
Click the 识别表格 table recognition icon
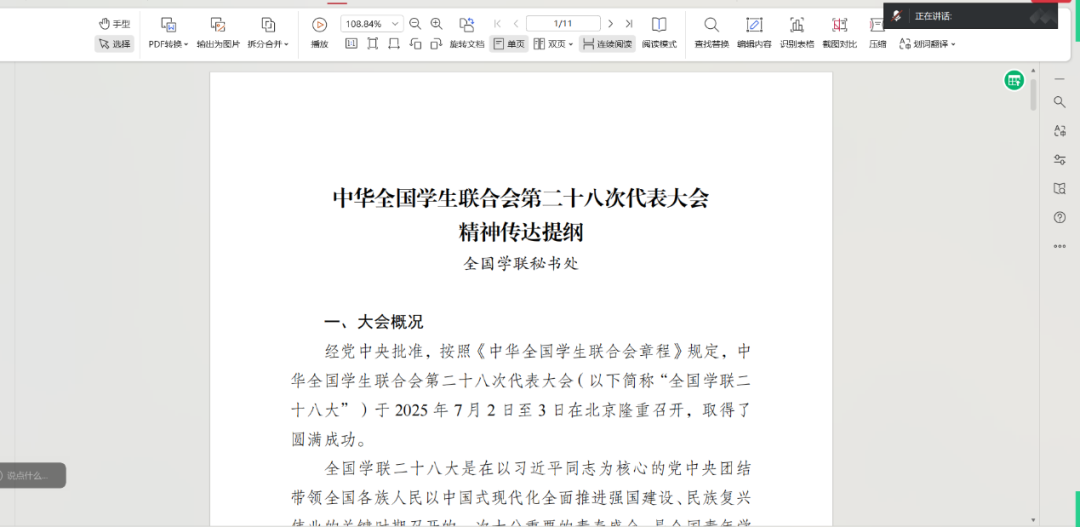click(796, 31)
